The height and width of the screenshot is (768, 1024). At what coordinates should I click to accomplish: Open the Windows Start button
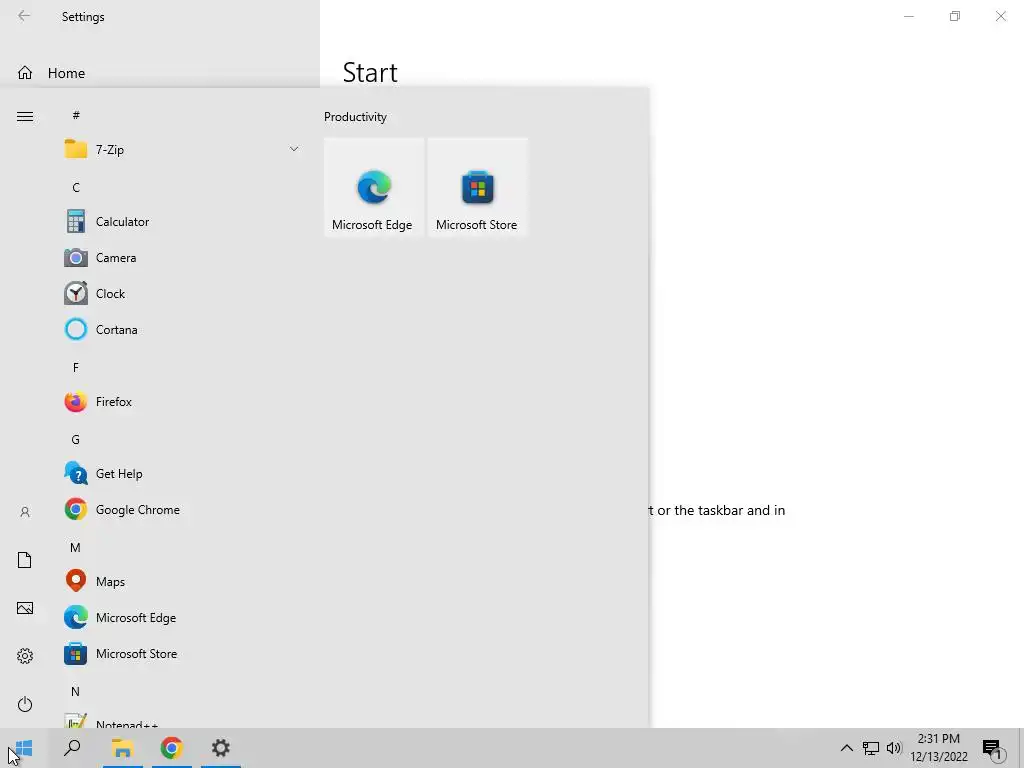[24, 748]
